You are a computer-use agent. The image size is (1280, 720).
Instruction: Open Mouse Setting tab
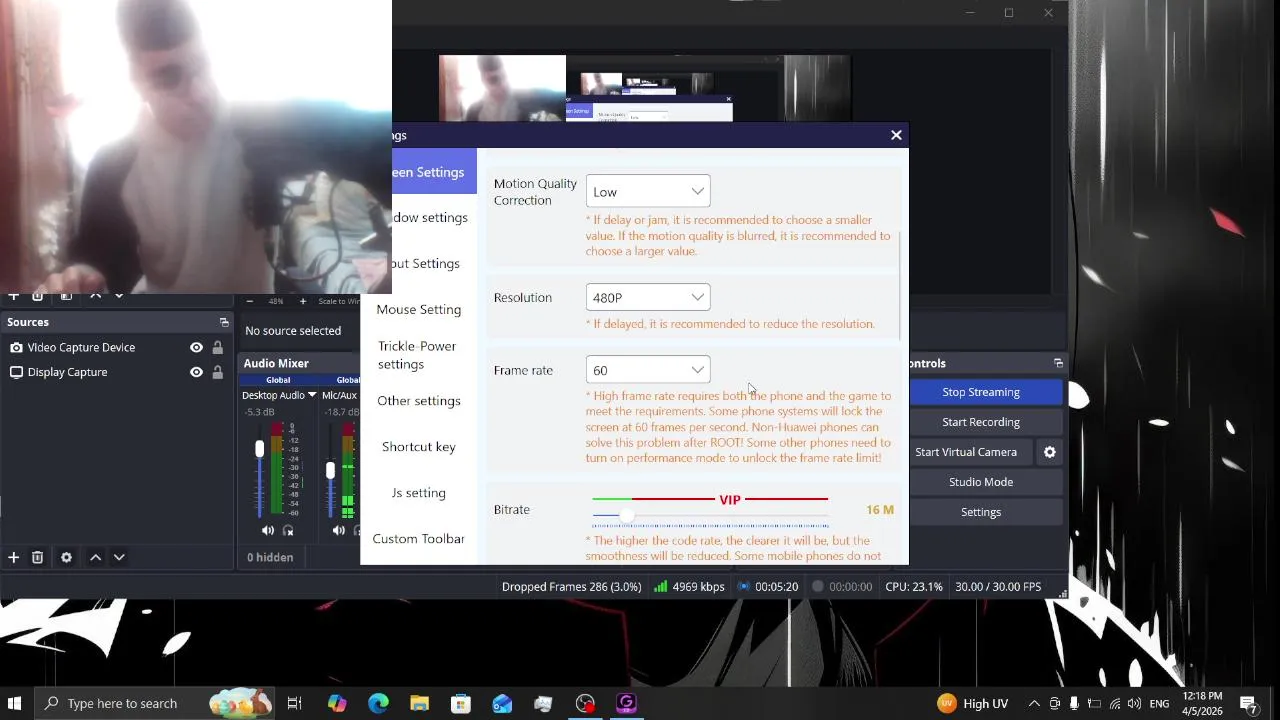tap(419, 309)
